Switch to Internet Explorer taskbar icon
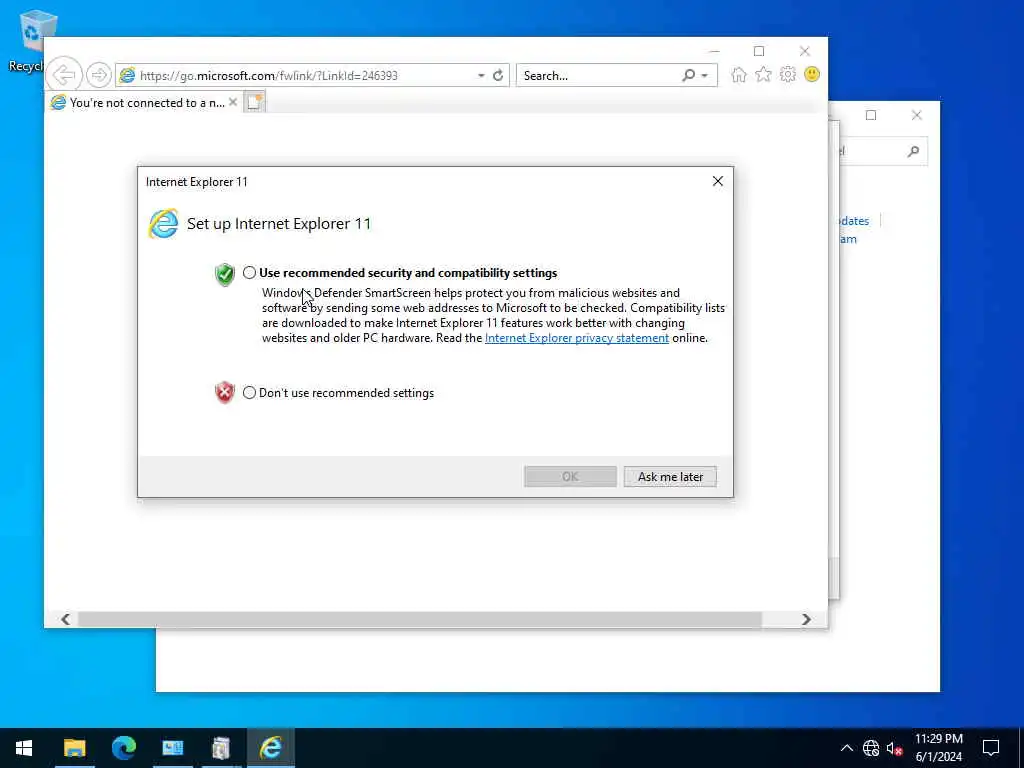Screen dimensions: 1024x768 click(x=270, y=748)
